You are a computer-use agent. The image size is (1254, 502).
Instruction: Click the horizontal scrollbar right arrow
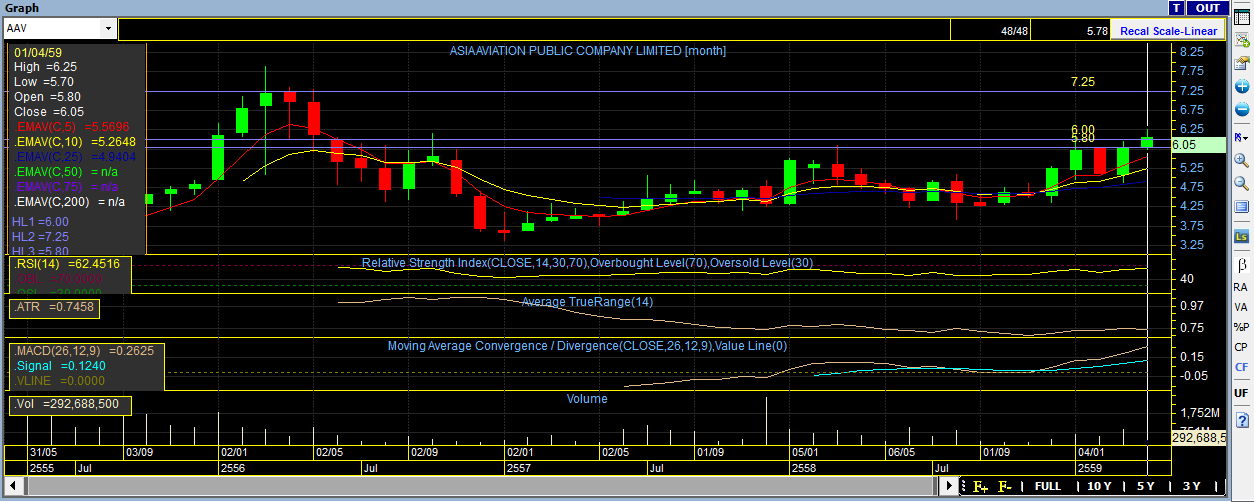pyautogui.click(x=948, y=486)
